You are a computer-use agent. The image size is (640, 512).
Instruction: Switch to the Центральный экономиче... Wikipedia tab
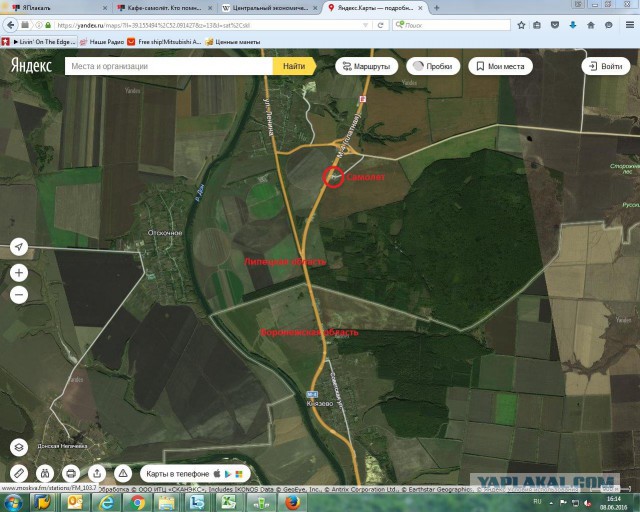[x=269, y=8]
